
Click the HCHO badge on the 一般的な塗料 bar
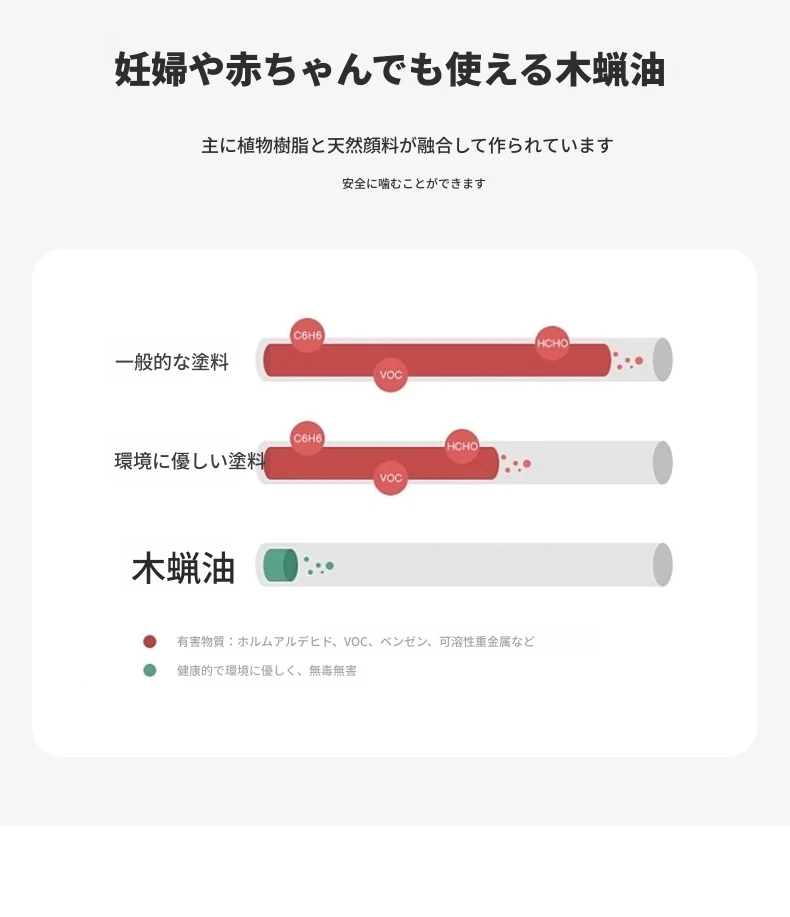(x=552, y=343)
